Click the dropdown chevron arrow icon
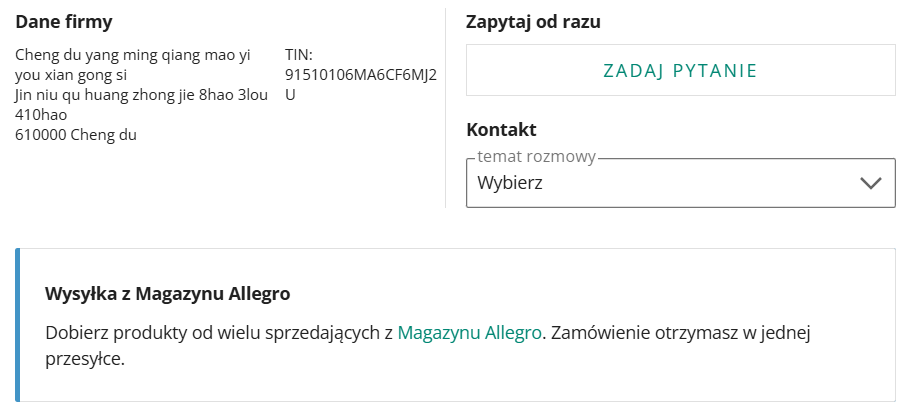The height and width of the screenshot is (415, 914). [x=870, y=183]
